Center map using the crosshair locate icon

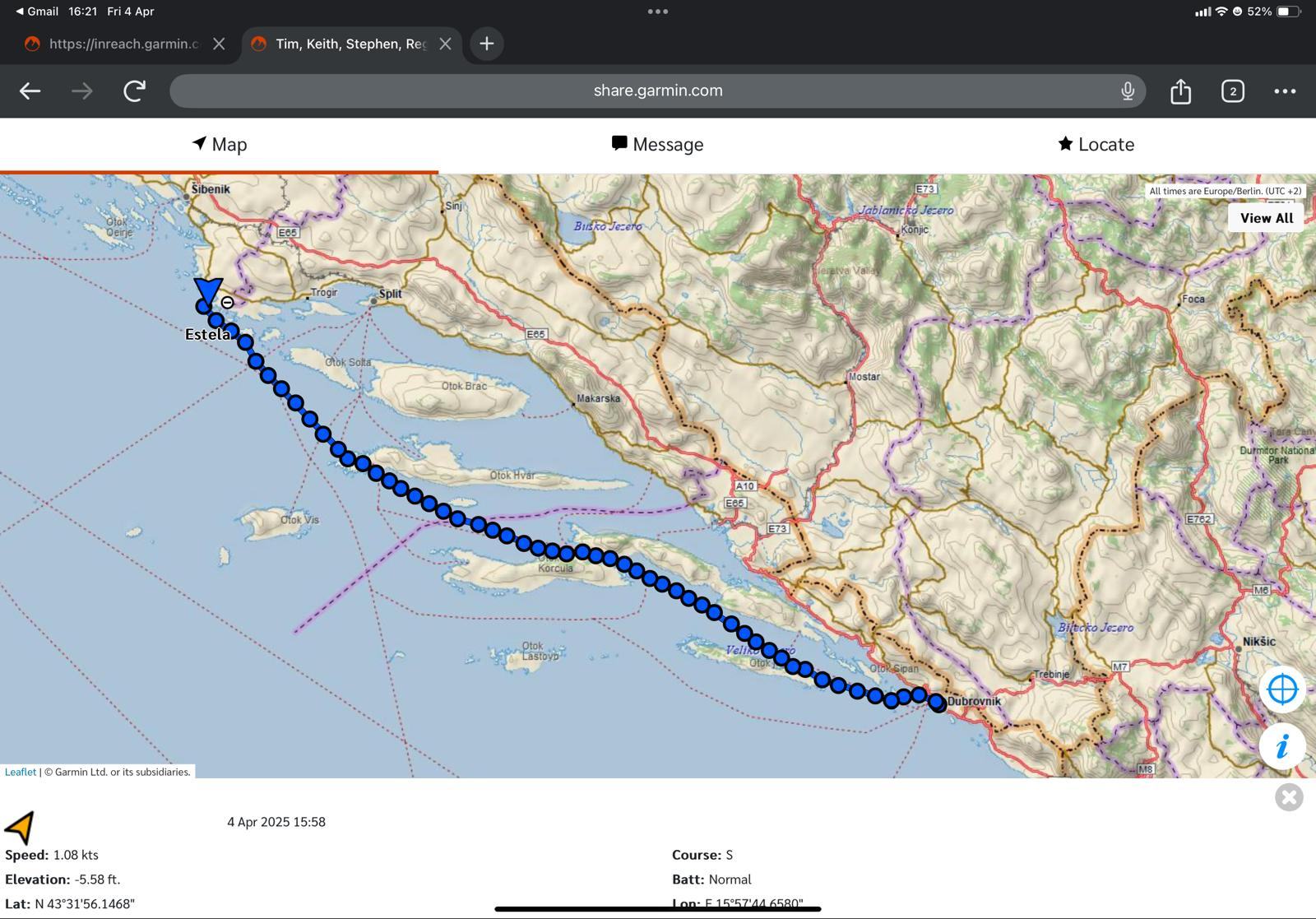[x=1282, y=689]
